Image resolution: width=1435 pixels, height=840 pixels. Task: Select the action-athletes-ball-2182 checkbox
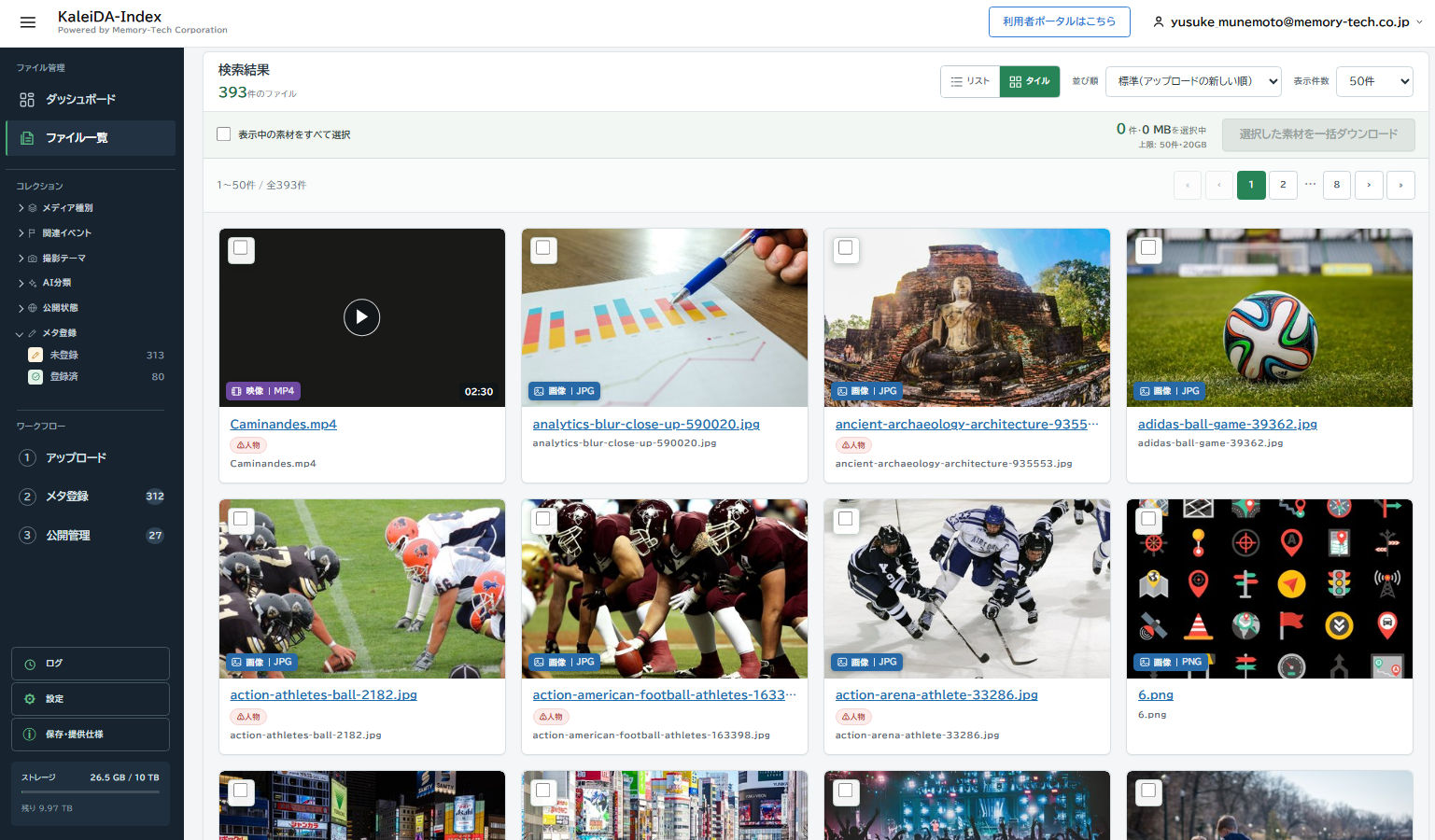click(x=241, y=519)
